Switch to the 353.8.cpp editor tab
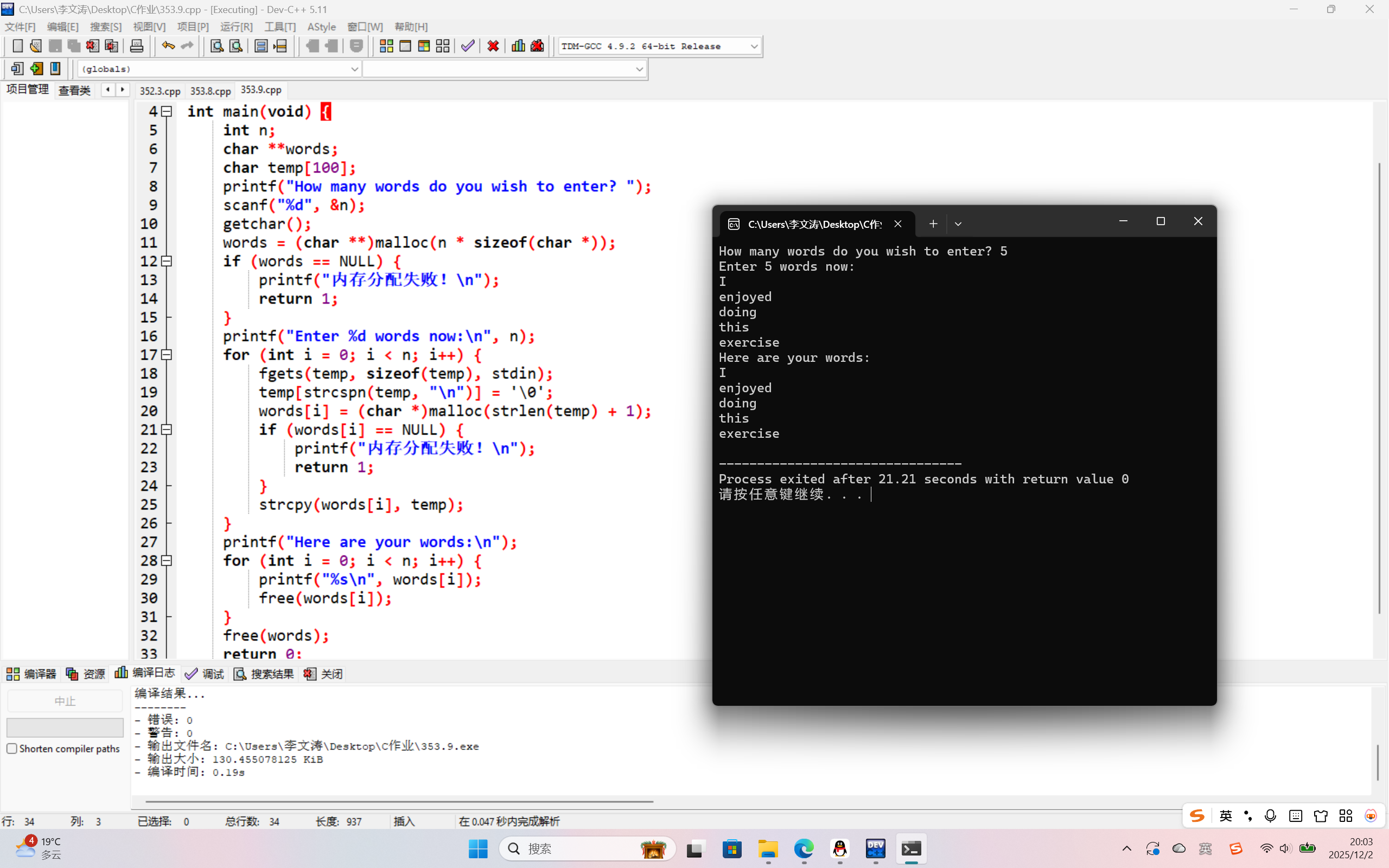This screenshot has height=868, width=1389. tap(210, 91)
